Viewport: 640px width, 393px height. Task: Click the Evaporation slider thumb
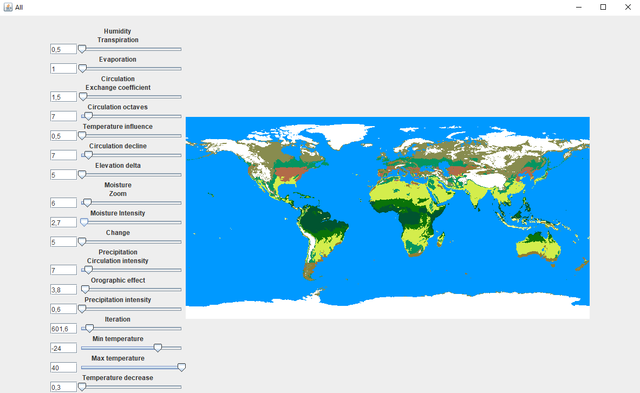click(x=82, y=69)
